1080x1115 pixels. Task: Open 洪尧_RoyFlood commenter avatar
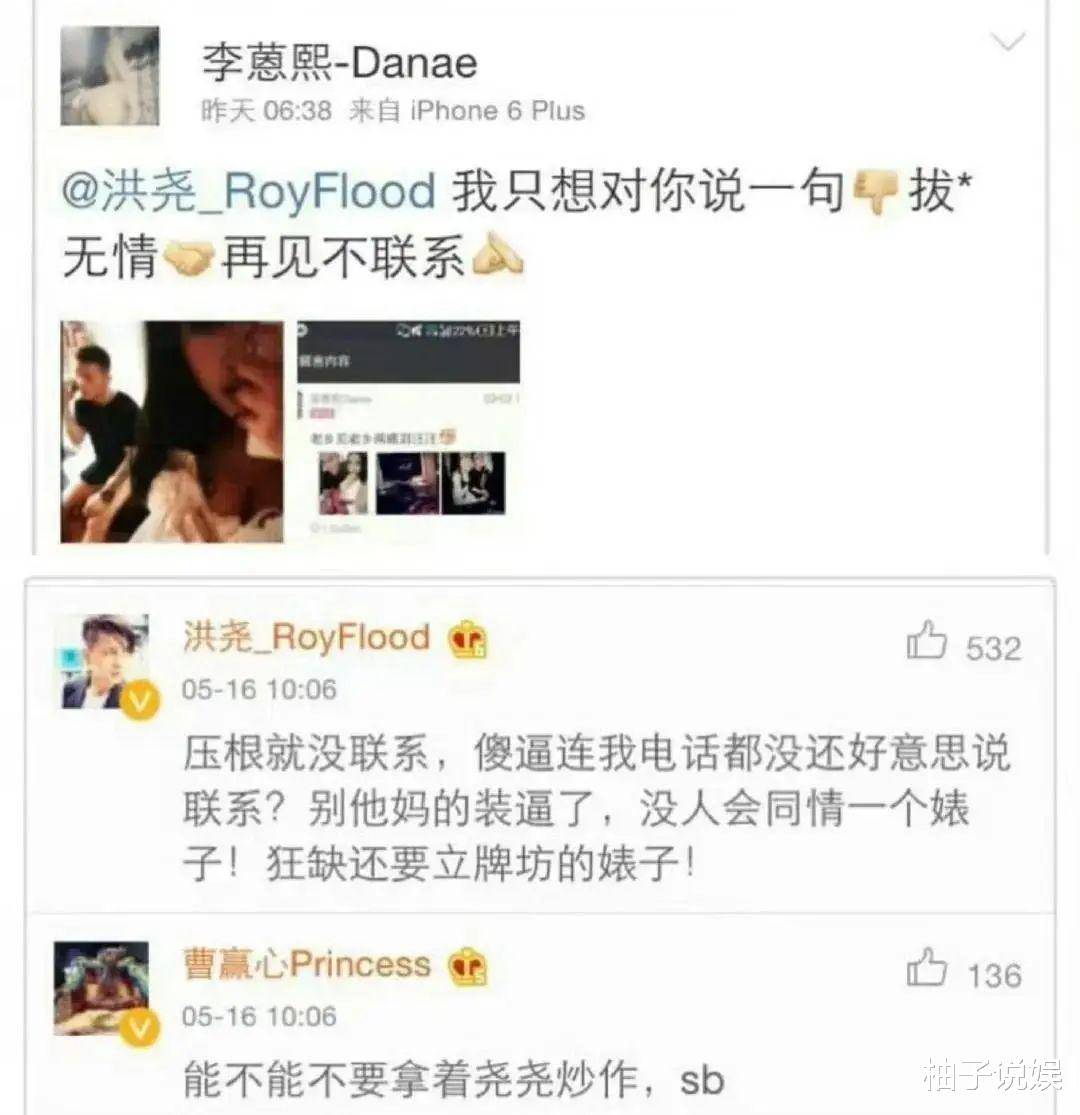[x=105, y=661]
